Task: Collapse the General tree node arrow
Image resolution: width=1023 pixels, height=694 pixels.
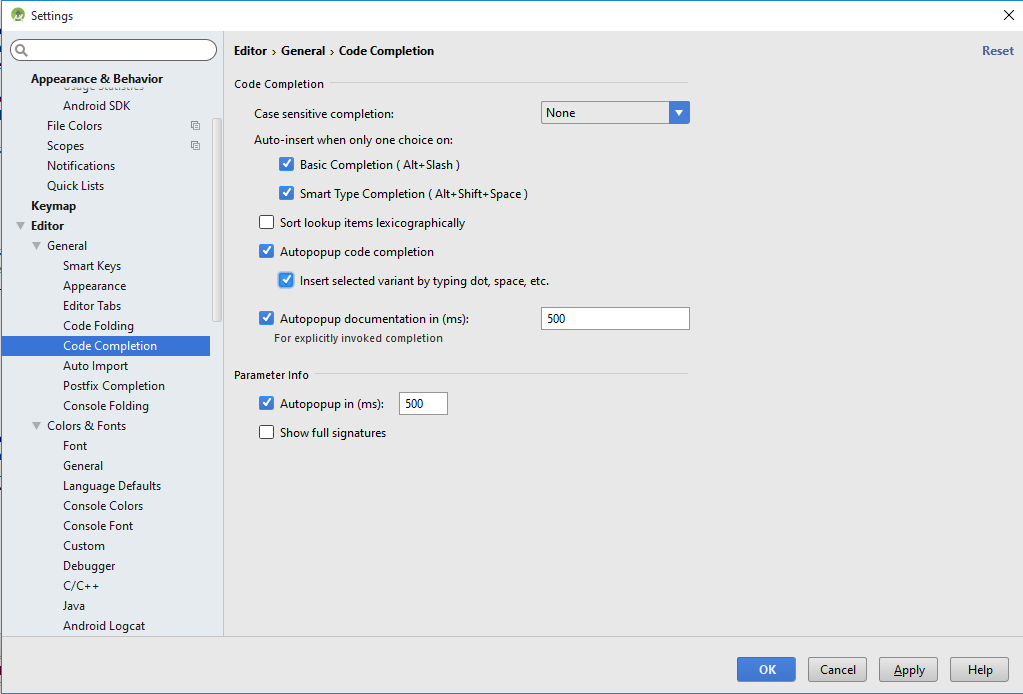Action: click(37, 246)
